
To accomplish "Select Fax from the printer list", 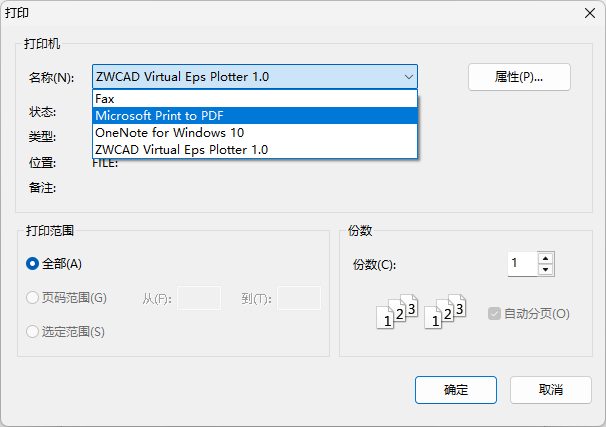I will pyautogui.click(x=105, y=99).
